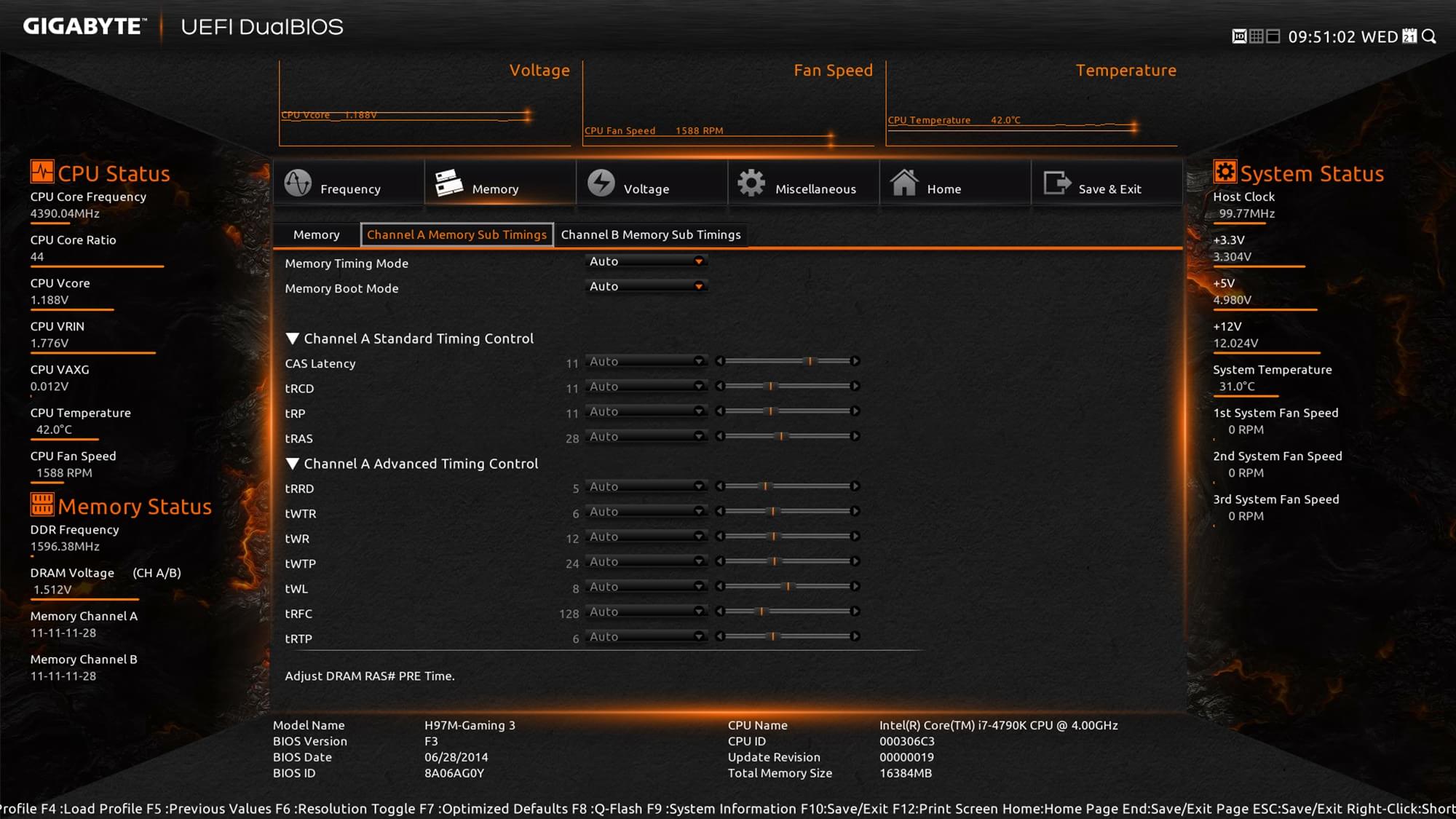Image resolution: width=1456 pixels, height=819 pixels.
Task: Click the tRP slider track
Action: tap(787, 411)
